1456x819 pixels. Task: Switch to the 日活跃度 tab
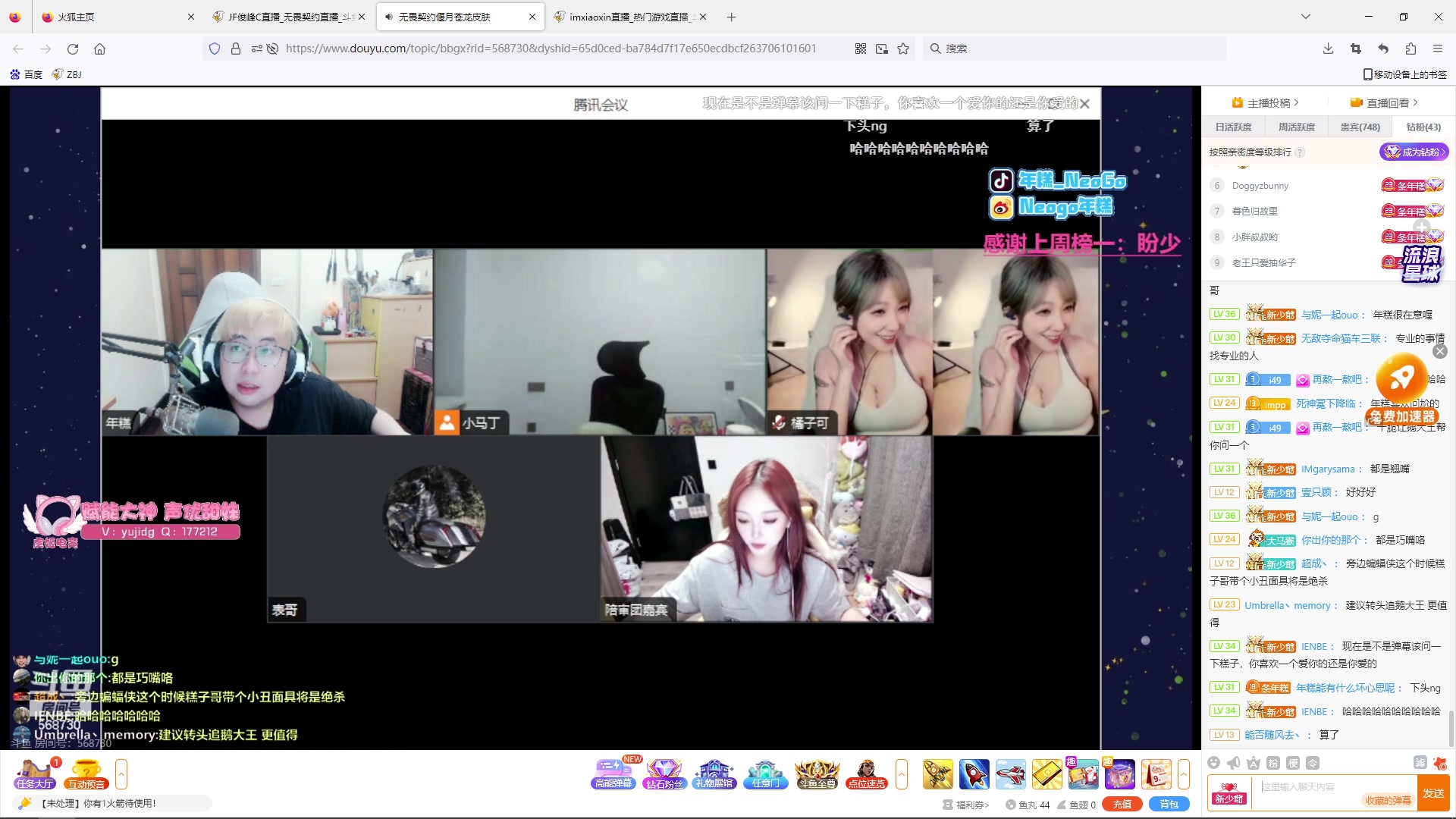pyautogui.click(x=1234, y=127)
